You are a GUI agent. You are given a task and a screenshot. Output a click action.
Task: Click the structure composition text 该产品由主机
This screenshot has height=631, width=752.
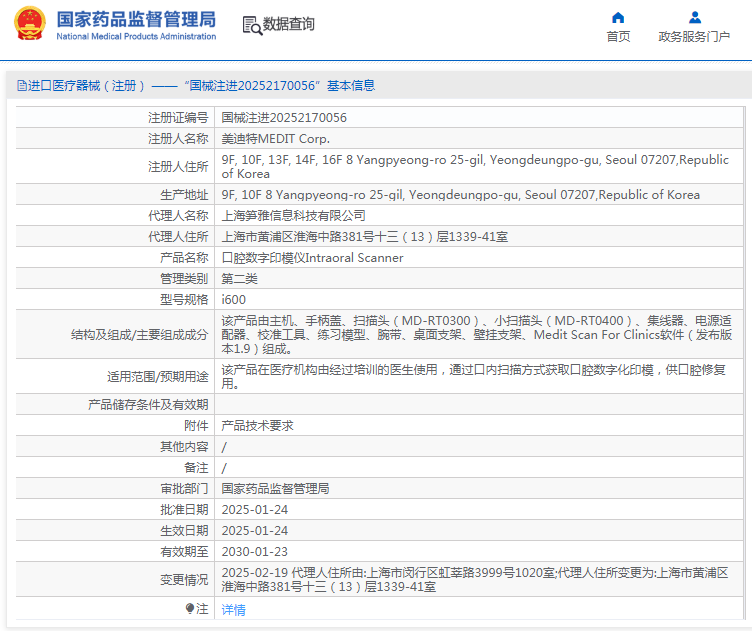click(x=477, y=335)
